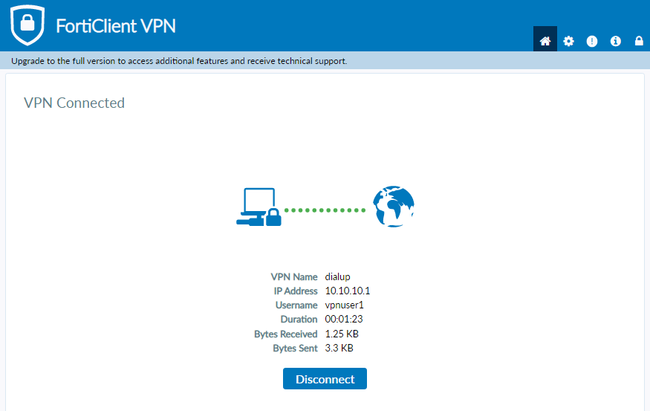Click the duration value 00:01:23
This screenshot has height=411, width=650.
(x=345, y=319)
